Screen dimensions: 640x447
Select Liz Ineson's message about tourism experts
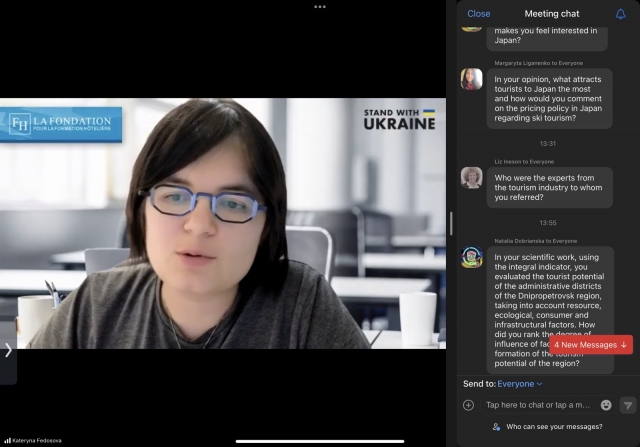pos(548,187)
